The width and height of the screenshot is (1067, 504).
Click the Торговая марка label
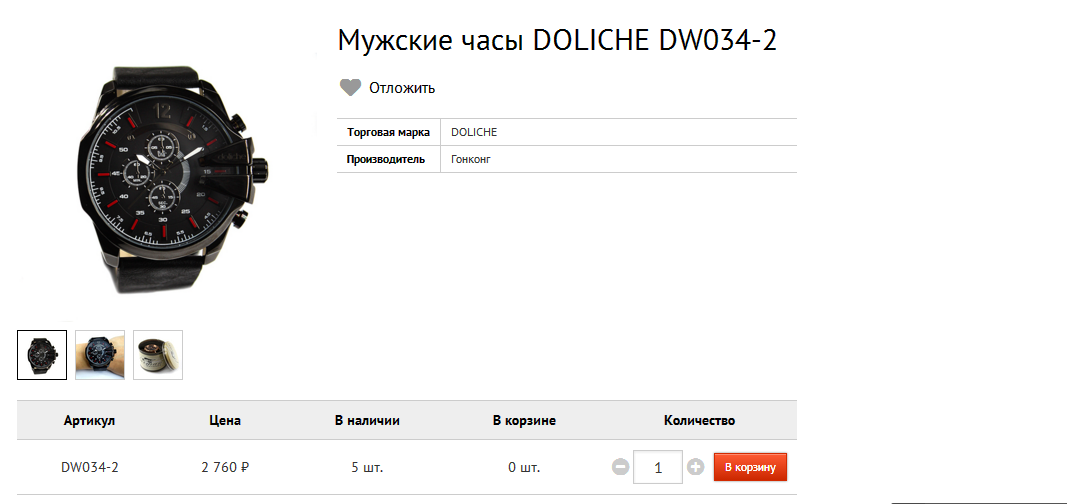click(x=389, y=132)
